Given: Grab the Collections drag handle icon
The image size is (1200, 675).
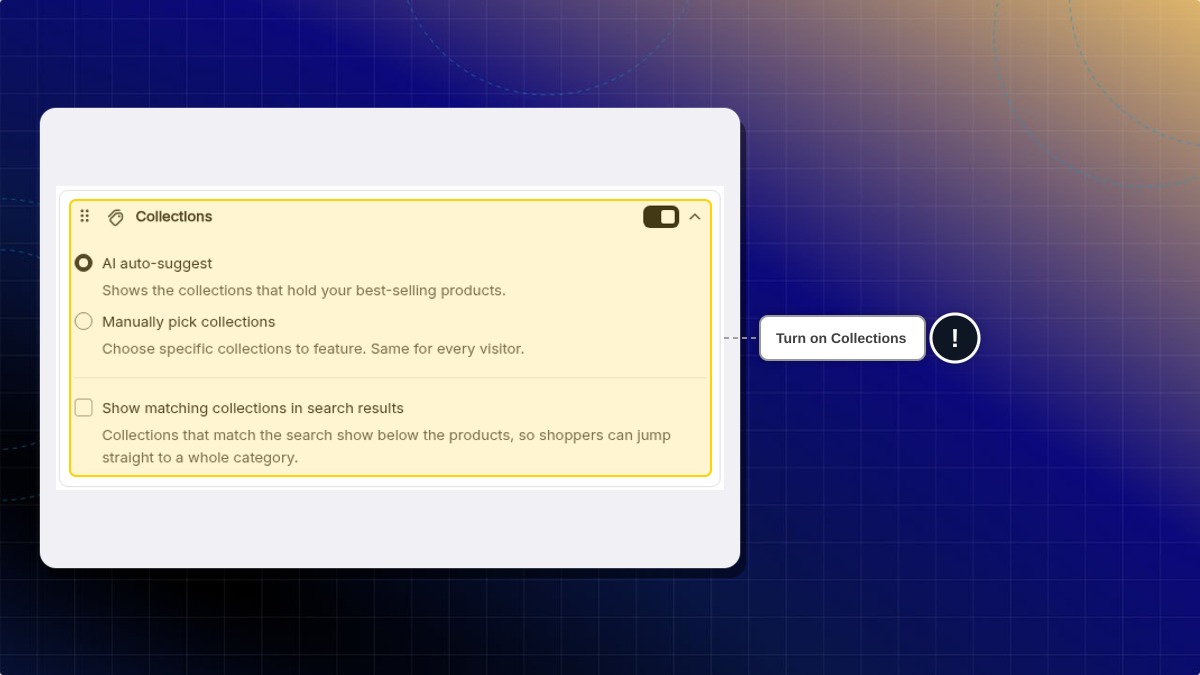Looking at the screenshot, I should point(85,216).
